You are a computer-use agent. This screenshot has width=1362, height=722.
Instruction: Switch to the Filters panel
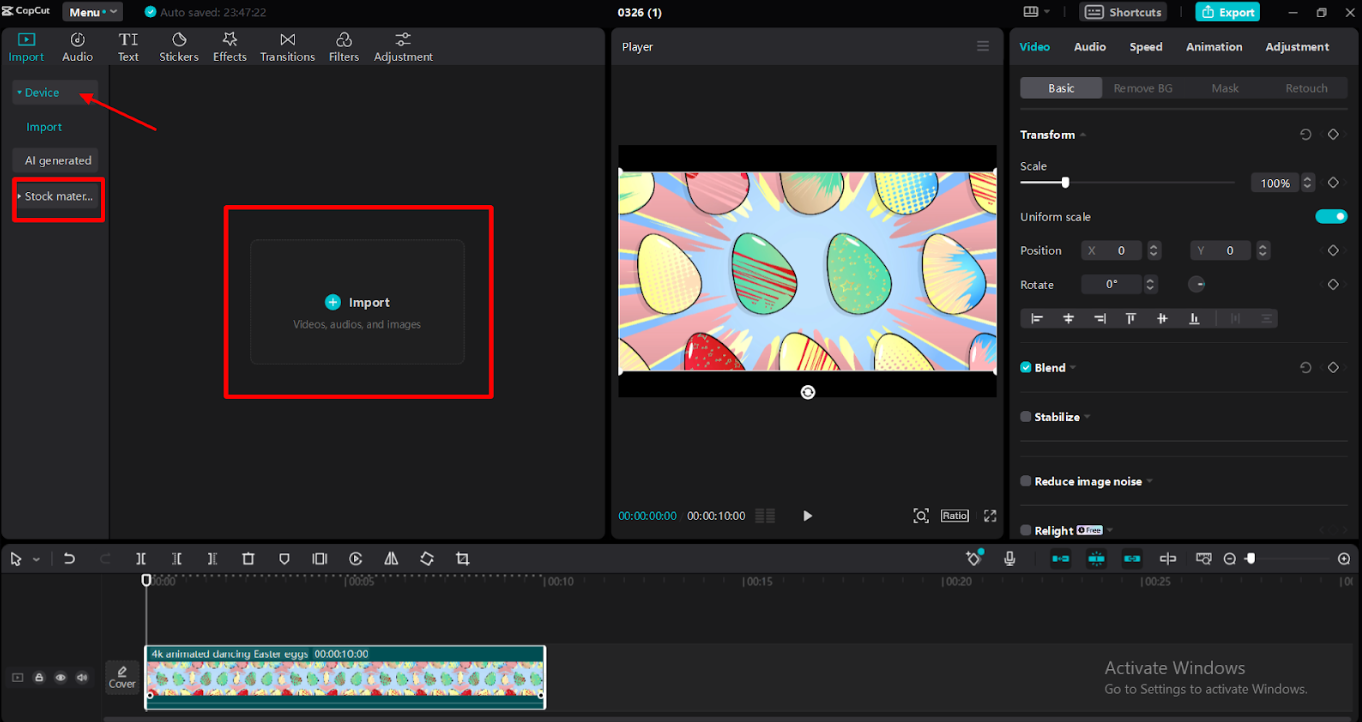pos(343,46)
